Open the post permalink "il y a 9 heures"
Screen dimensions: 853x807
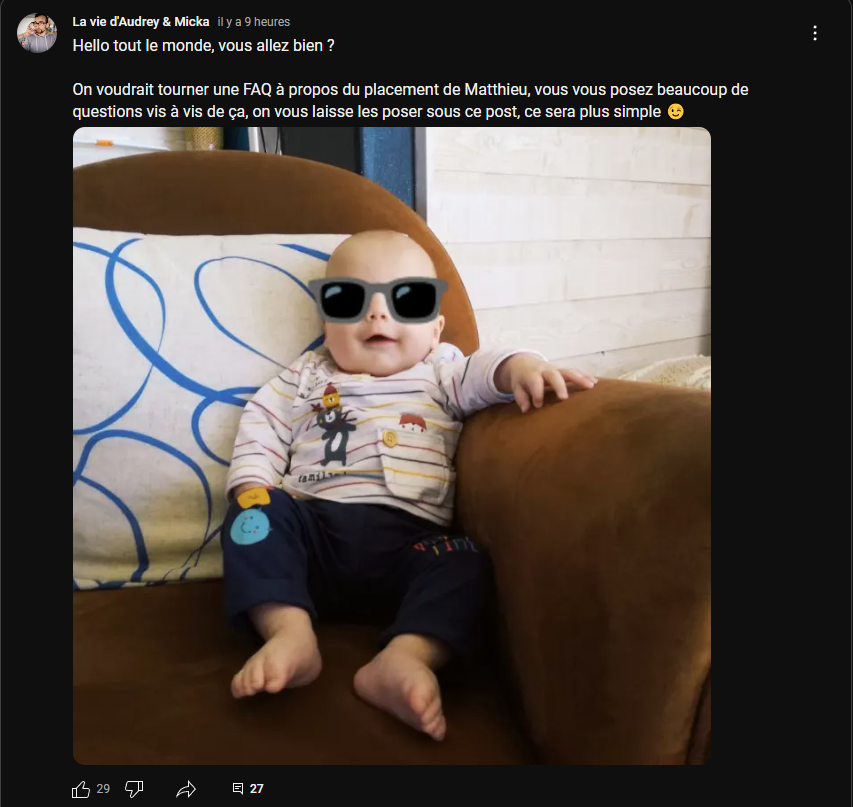pos(253,21)
